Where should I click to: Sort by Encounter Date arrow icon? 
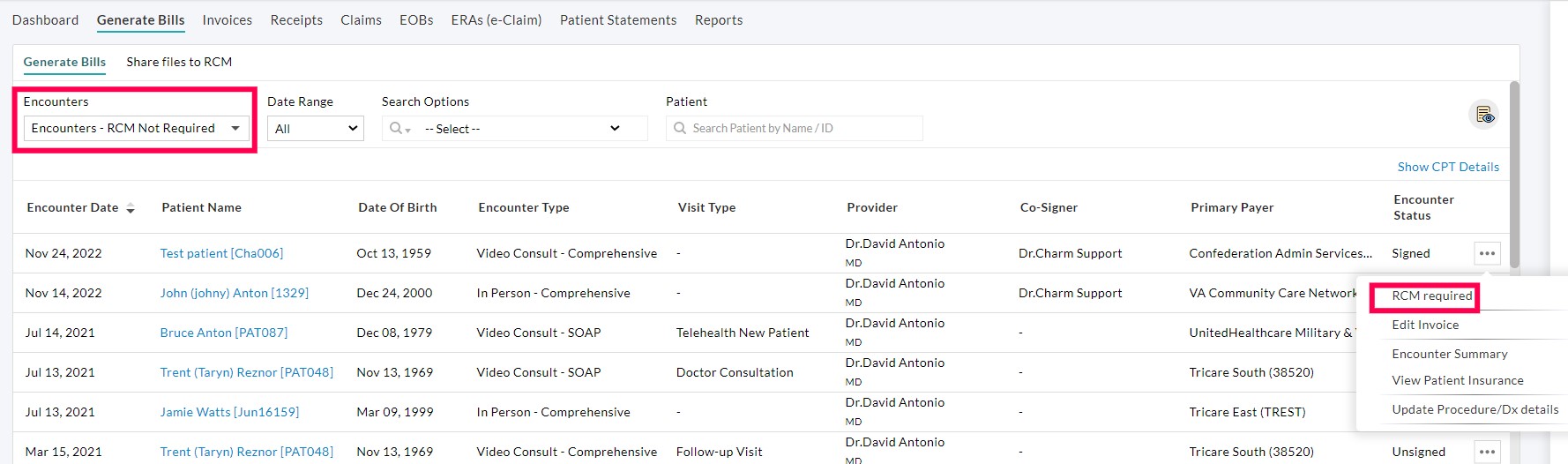tap(131, 208)
